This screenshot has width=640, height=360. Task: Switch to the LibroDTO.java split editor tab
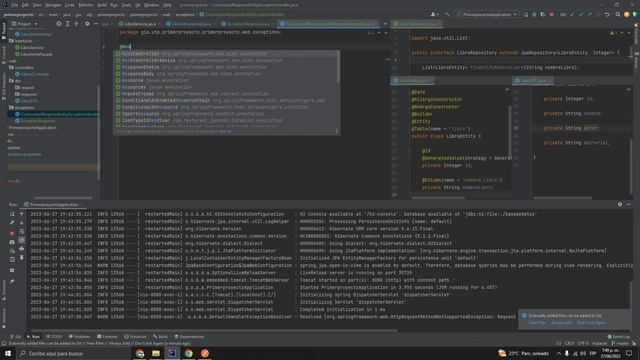tap(533, 81)
